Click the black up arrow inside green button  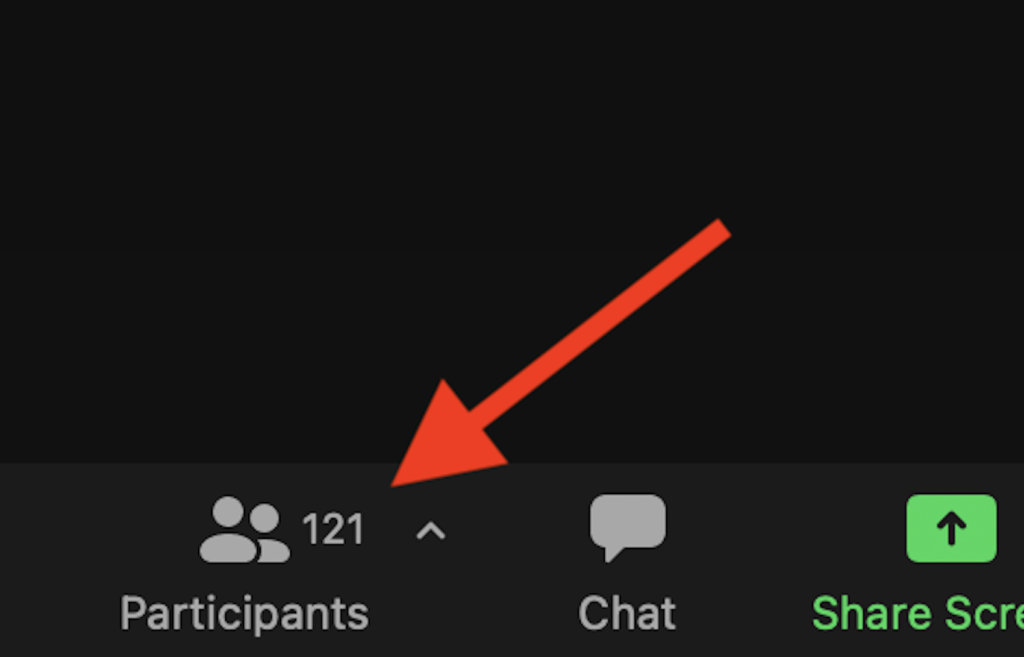[x=951, y=528]
